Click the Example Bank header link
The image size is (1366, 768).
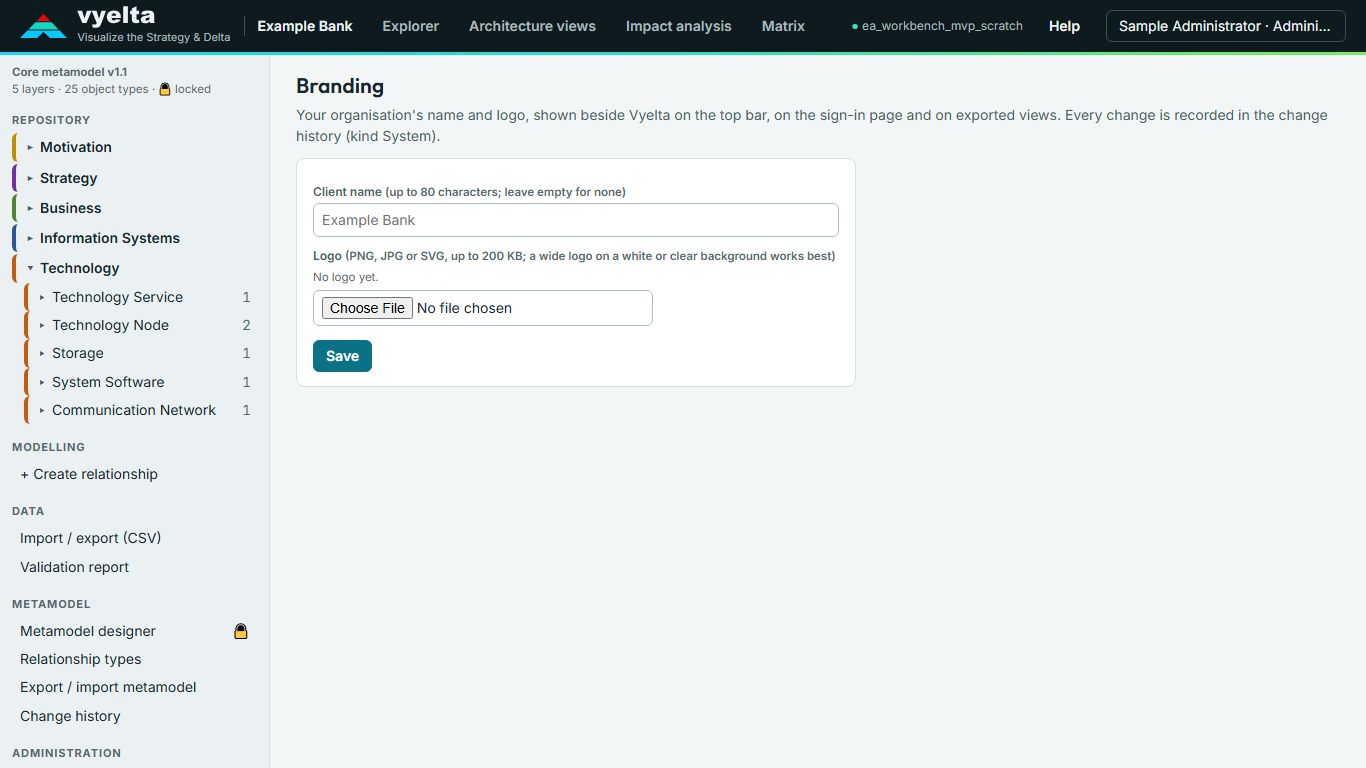click(305, 26)
